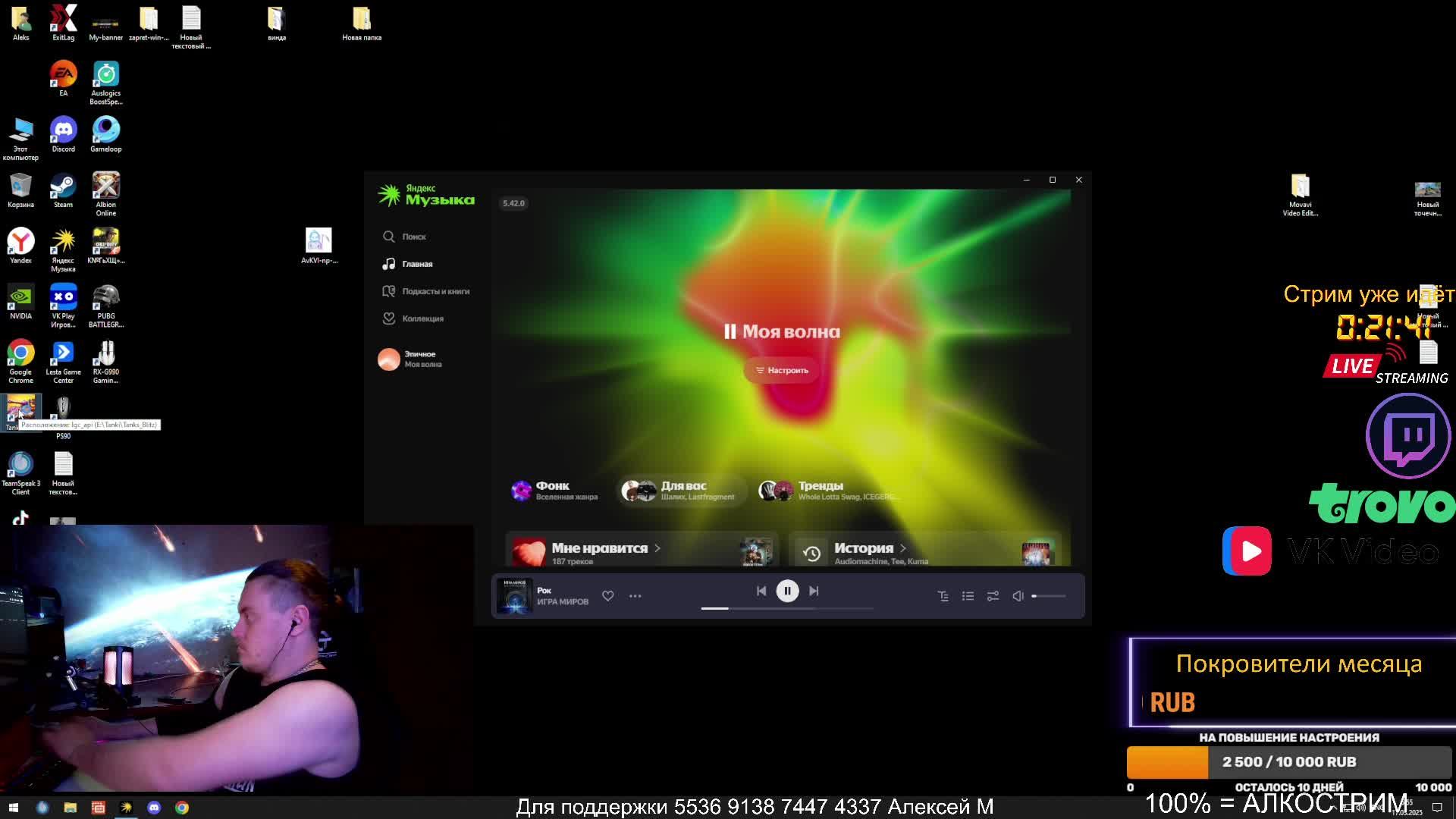This screenshot has width=1456, height=819.
Task: Open Discord from the Windows taskbar
Action: 154,808
